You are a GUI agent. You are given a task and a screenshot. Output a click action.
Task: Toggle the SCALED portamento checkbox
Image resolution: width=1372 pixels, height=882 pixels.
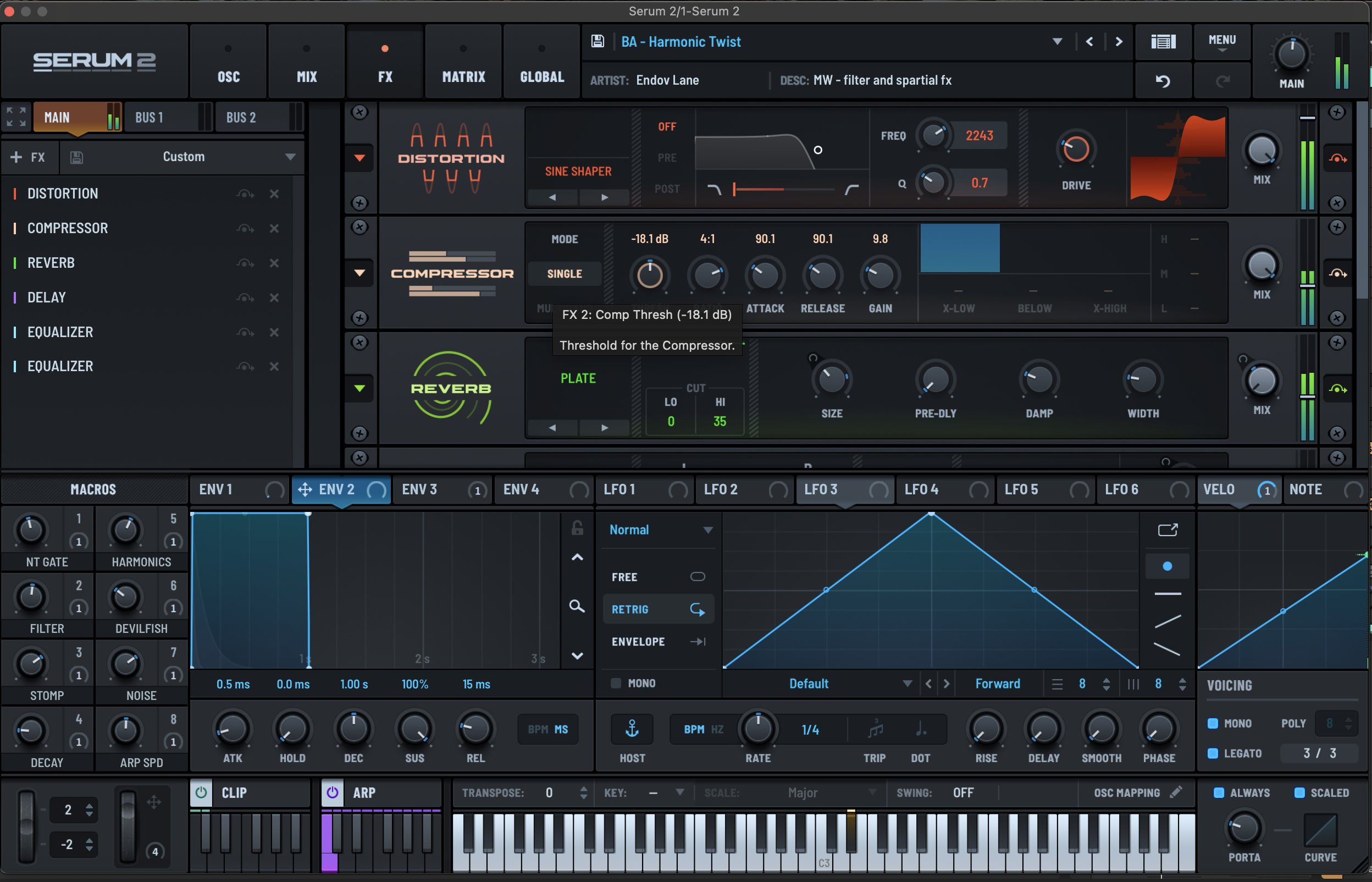point(1299,793)
